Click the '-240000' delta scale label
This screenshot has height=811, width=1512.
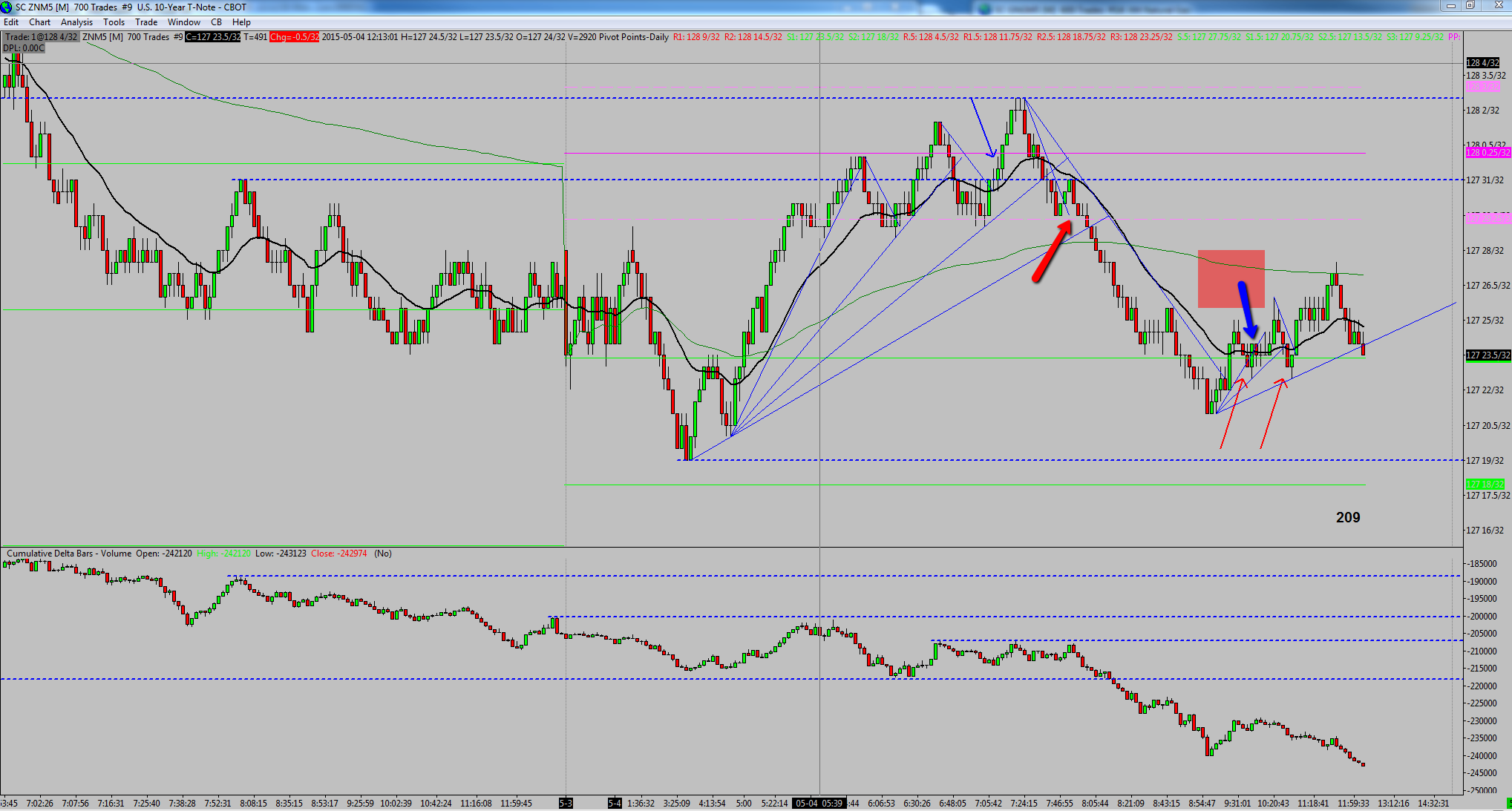[x=1482, y=756]
